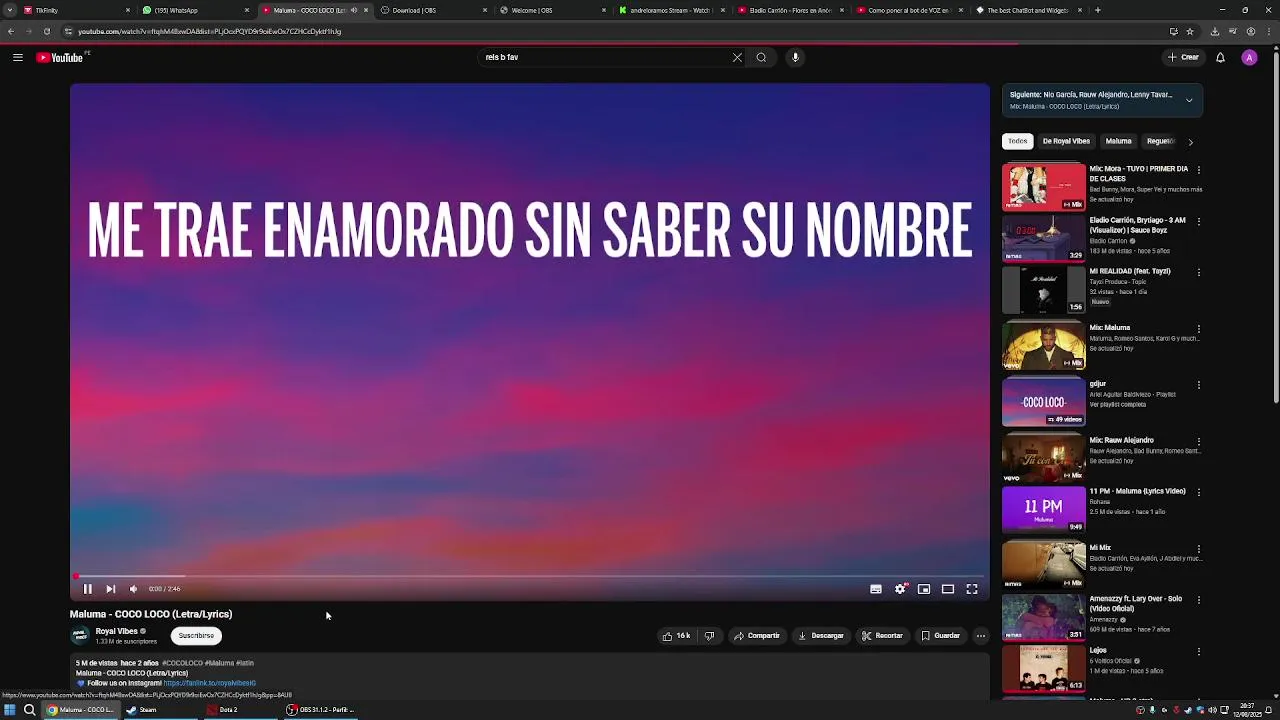Open the COCO LOCO gdjur playlist thumbnail

[1043, 402]
